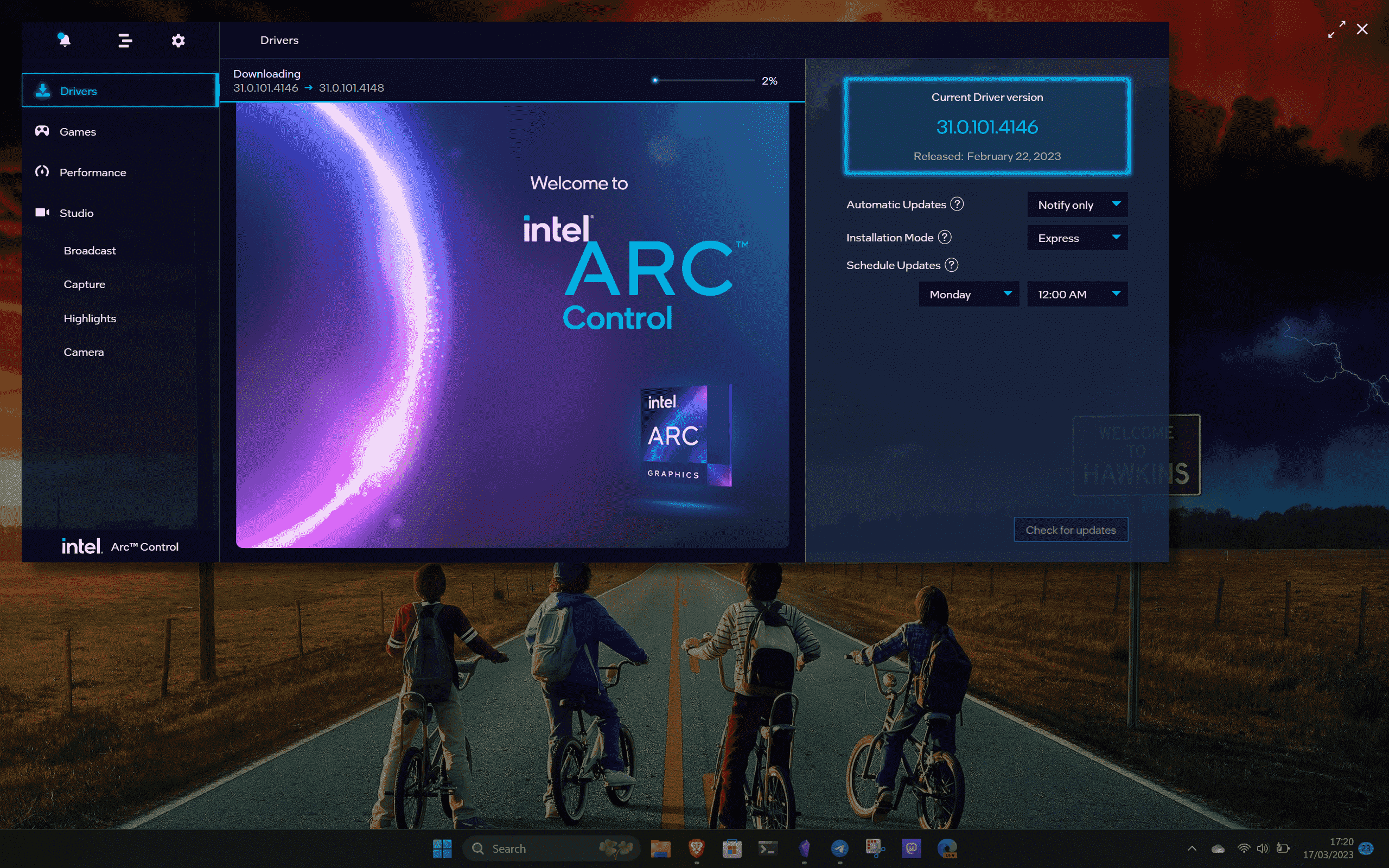Image resolution: width=1389 pixels, height=868 pixels.
Task: Collapse the sidebar using the menu icon
Action: (125, 40)
